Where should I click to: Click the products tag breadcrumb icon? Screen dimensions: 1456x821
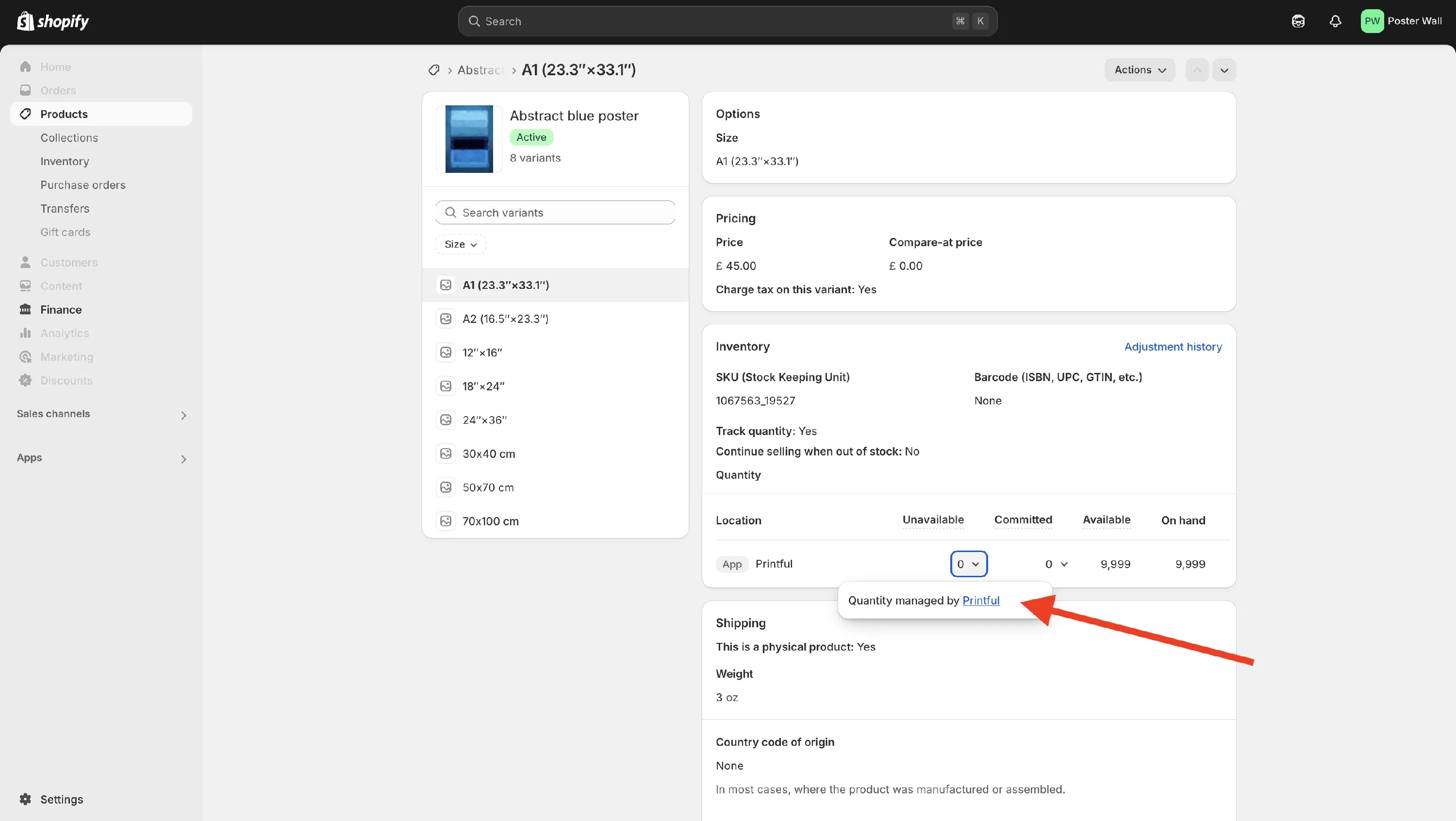click(433, 70)
